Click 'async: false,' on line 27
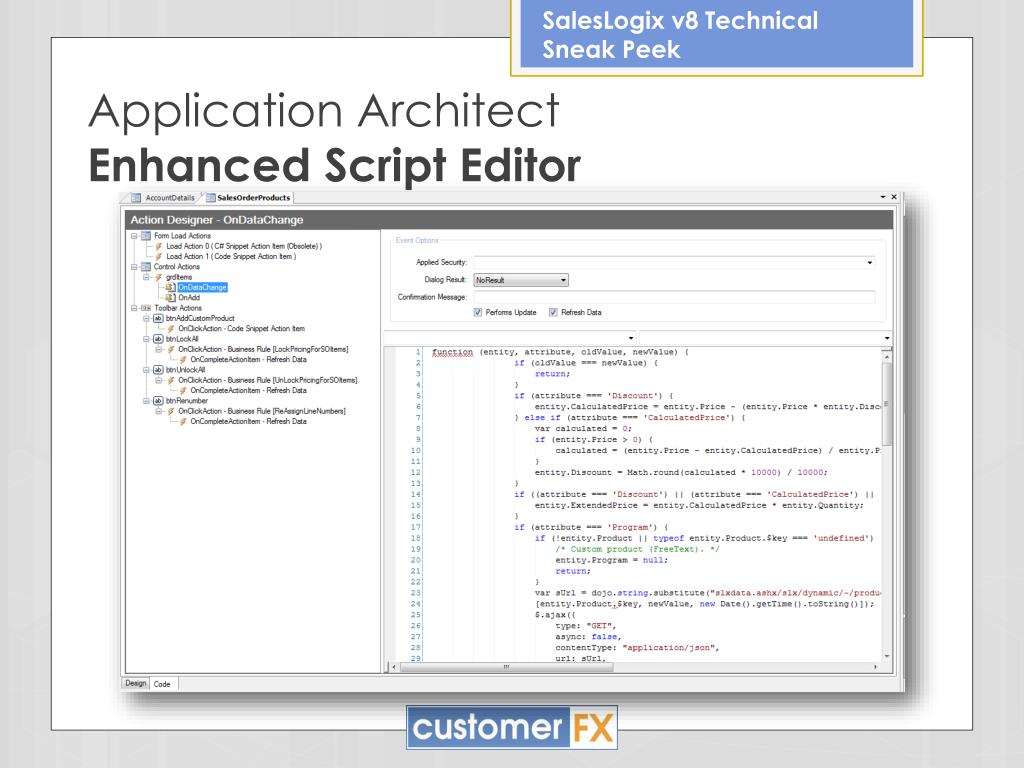The height and width of the screenshot is (768, 1024). pyautogui.click(x=588, y=637)
